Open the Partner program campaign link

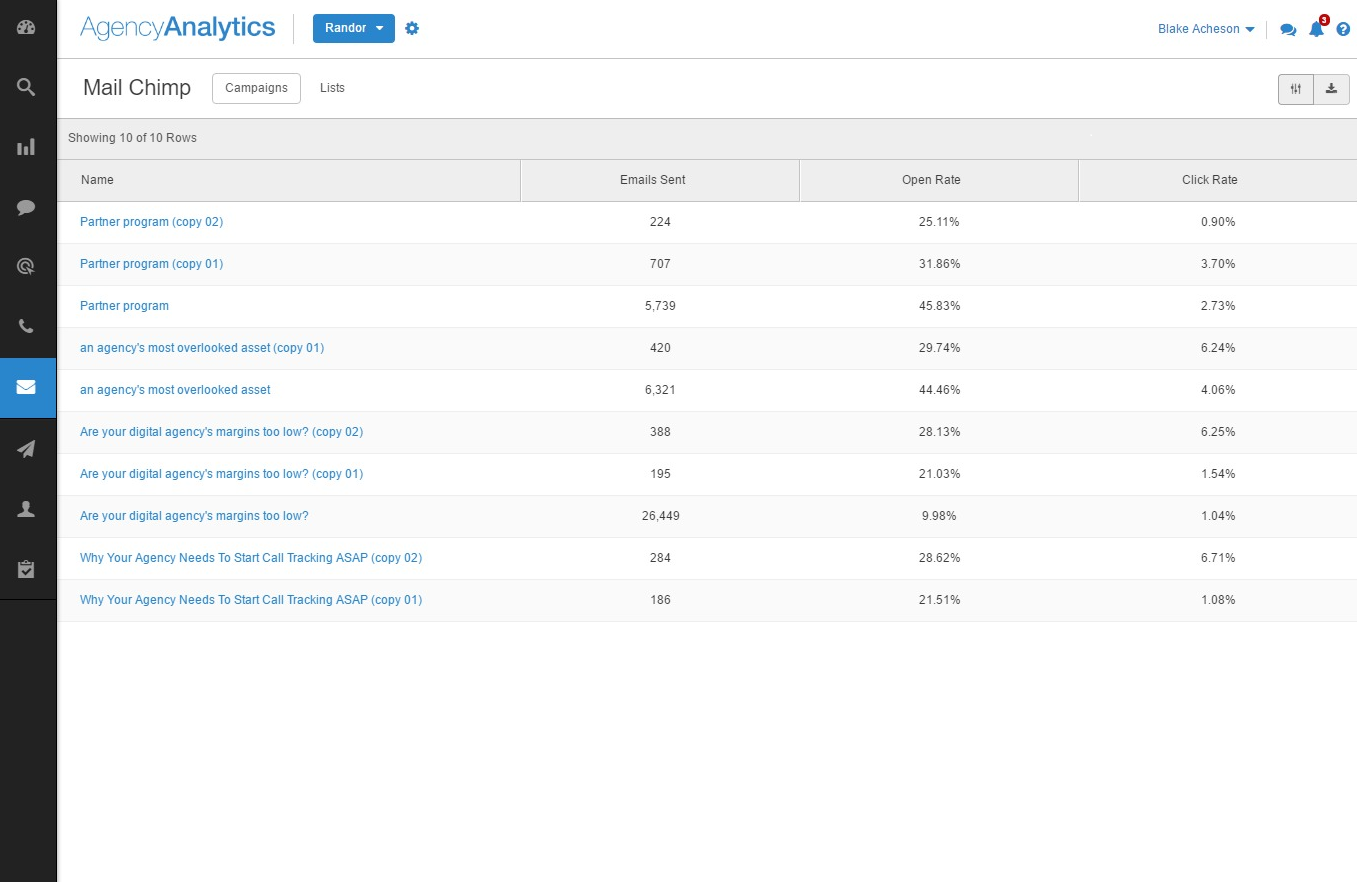point(124,305)
